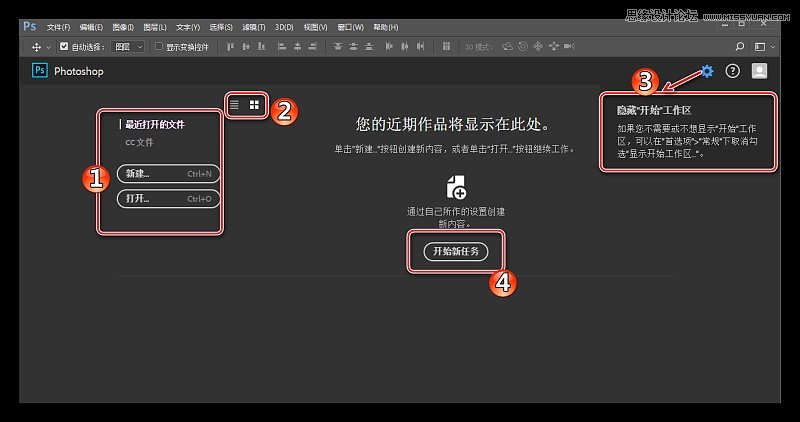The image size is (800, 422).
Task: Click the align bottom edges icon
Action: coord(262,46)
